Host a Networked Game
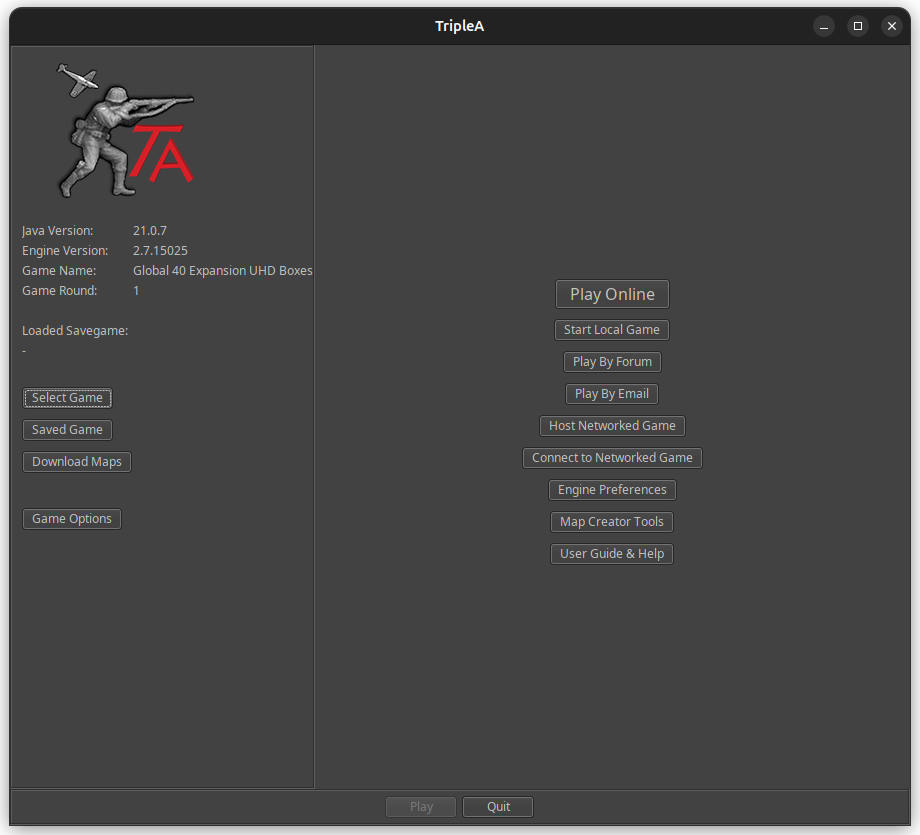Viewport: 920px width, 835px height. tap(611, 425)
